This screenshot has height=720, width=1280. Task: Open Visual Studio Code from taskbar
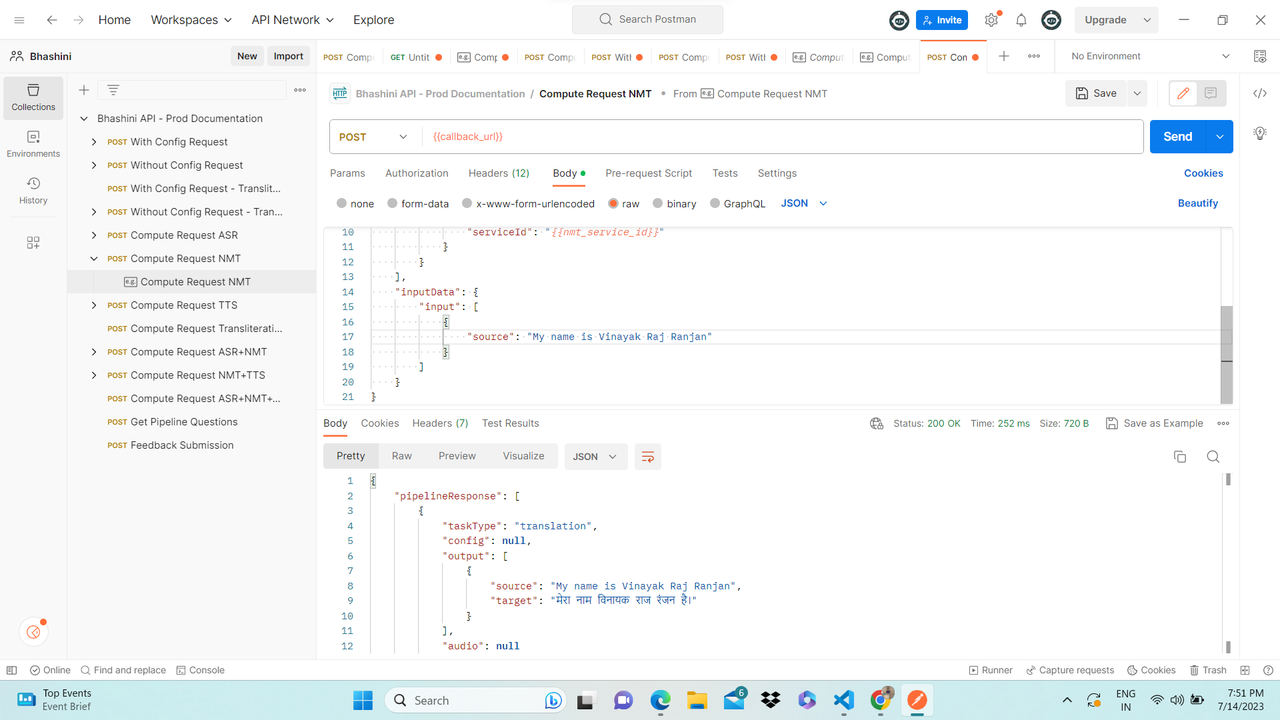coord(844,700)
